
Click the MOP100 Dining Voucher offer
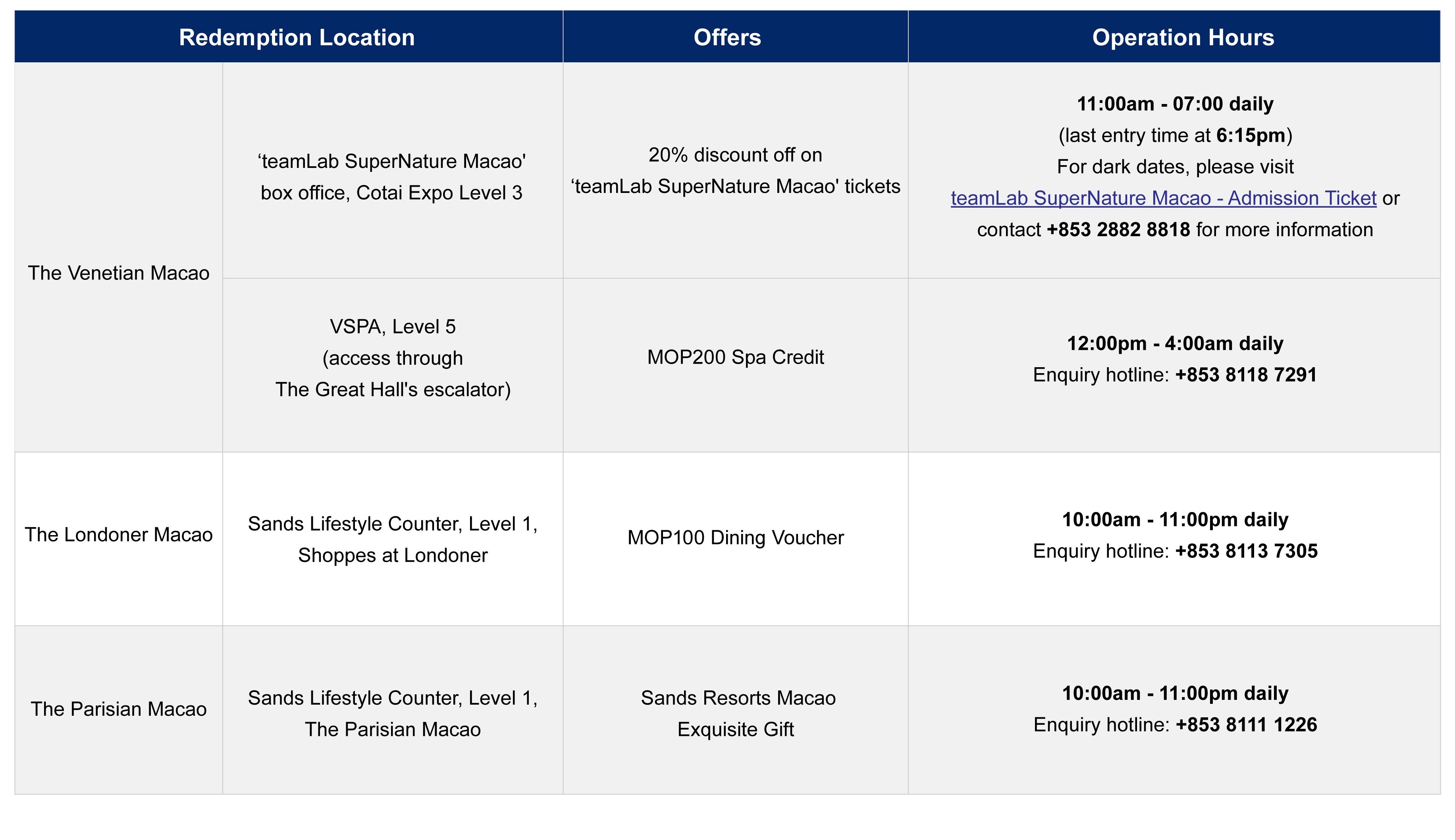pyautogui.click(x=735, y=538)
